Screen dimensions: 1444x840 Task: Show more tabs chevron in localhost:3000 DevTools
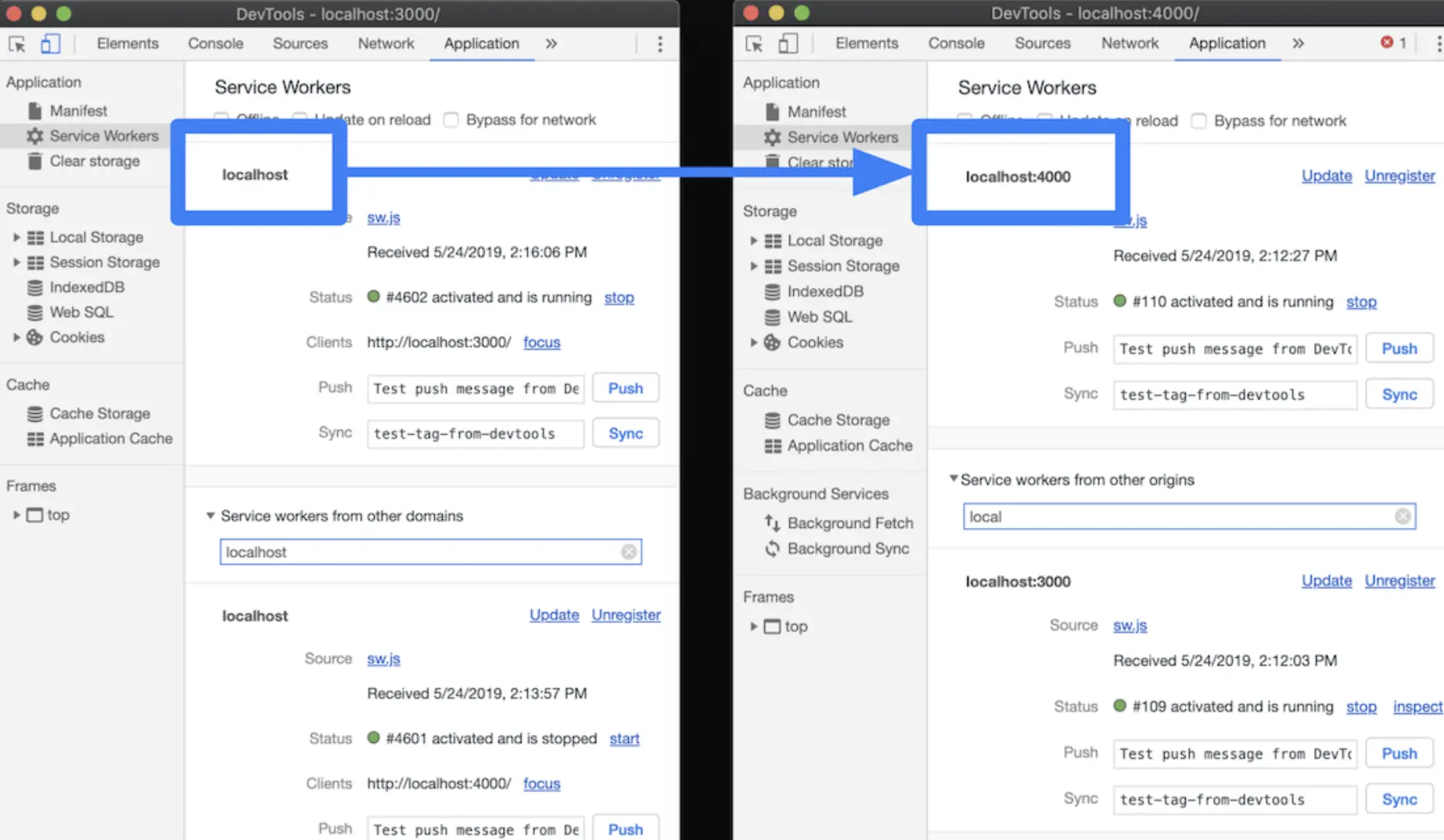[551, 44]
